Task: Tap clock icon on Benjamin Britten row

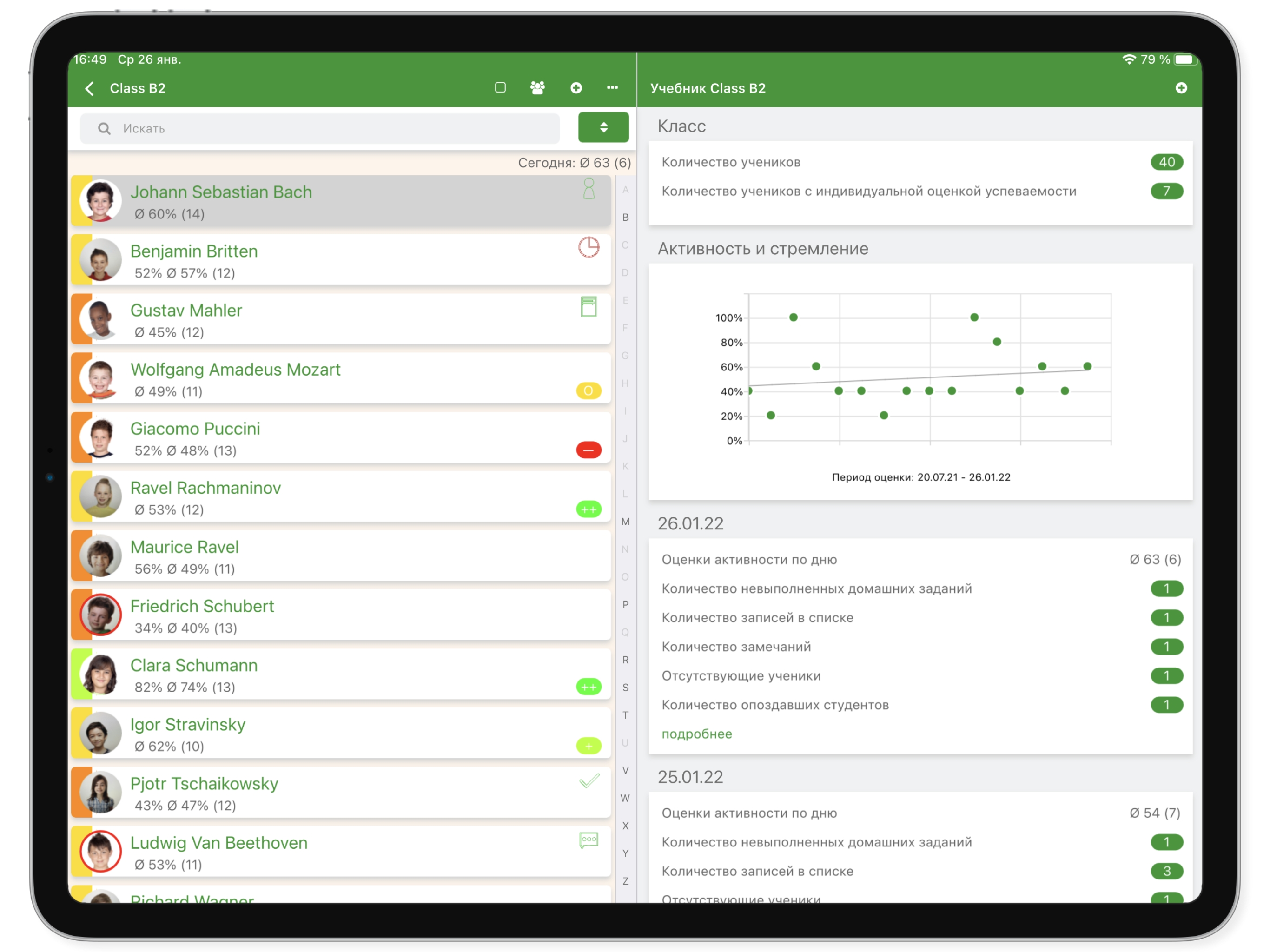Action: click(x=589, y=247)
